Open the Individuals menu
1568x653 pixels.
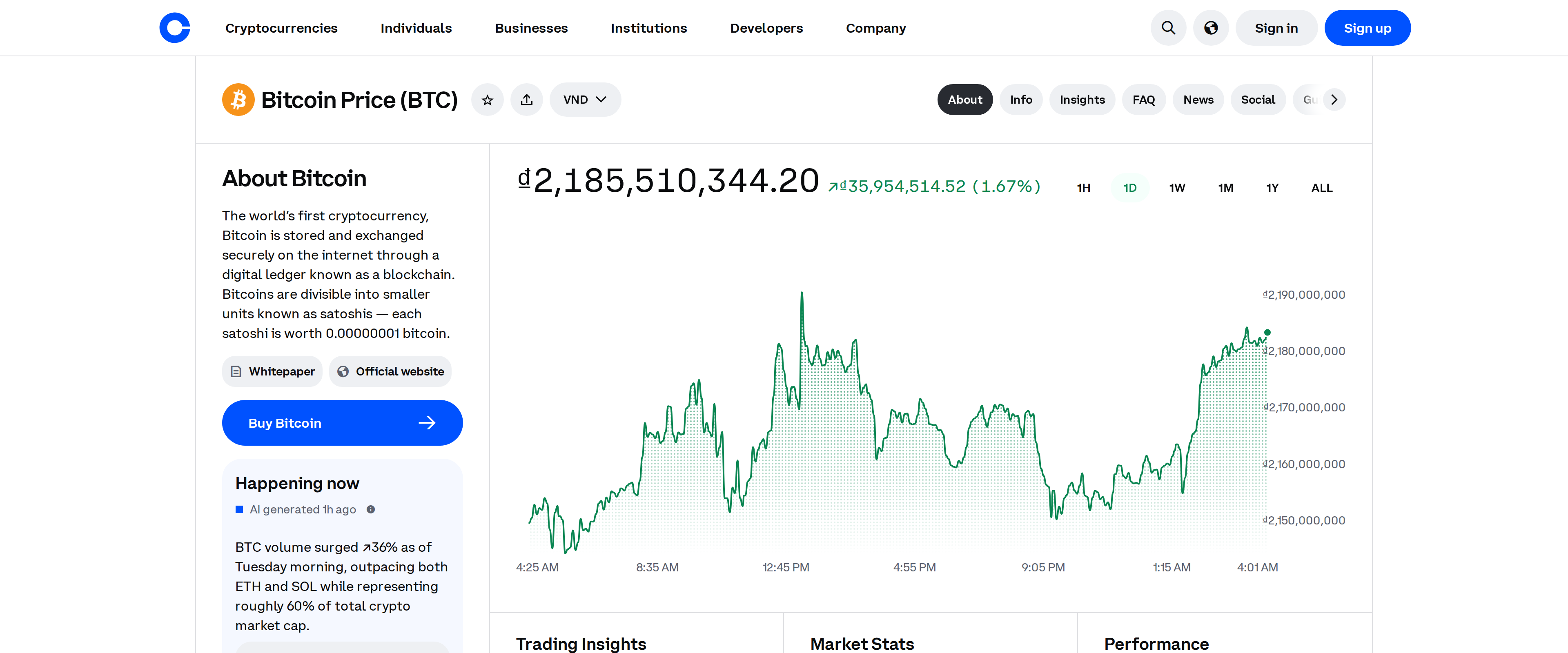[x=416, y=28]
